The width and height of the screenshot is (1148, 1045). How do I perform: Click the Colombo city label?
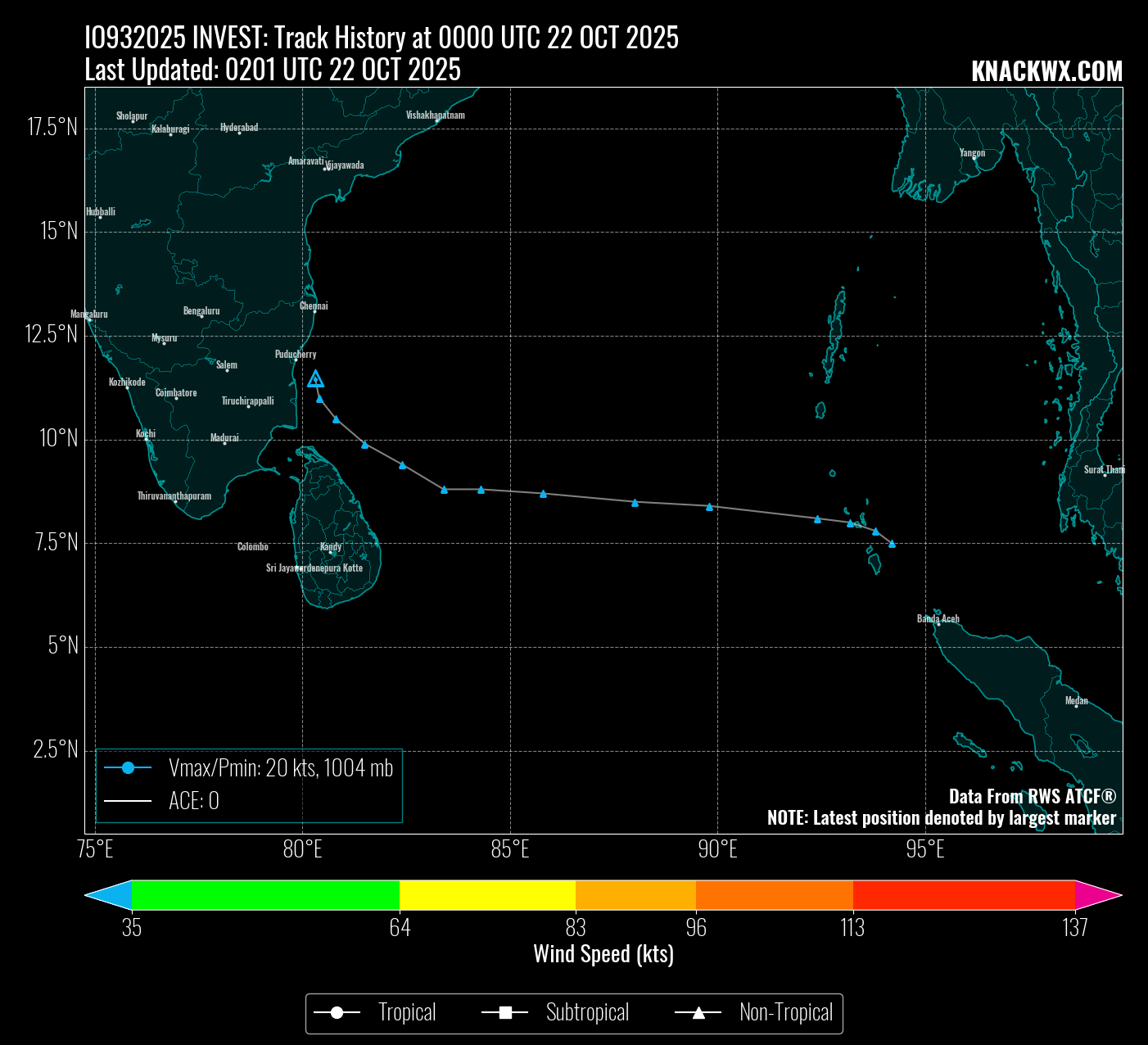click(252, 547)
